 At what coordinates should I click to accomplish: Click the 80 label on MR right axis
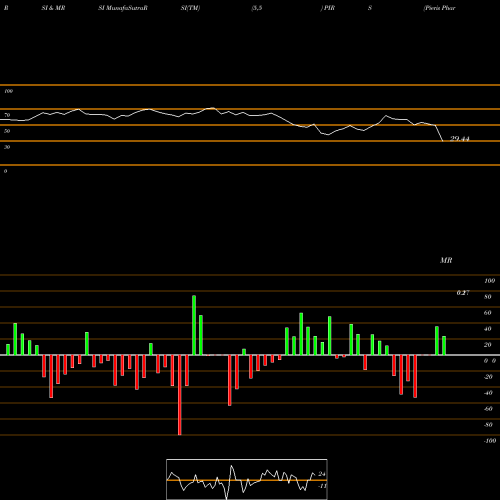pyautogui.click(x=488, y=297)
